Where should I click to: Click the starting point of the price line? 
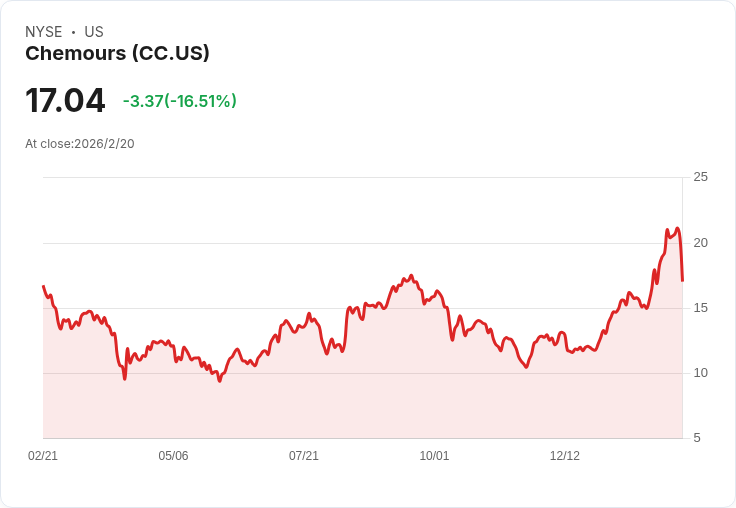click(43, 286)
